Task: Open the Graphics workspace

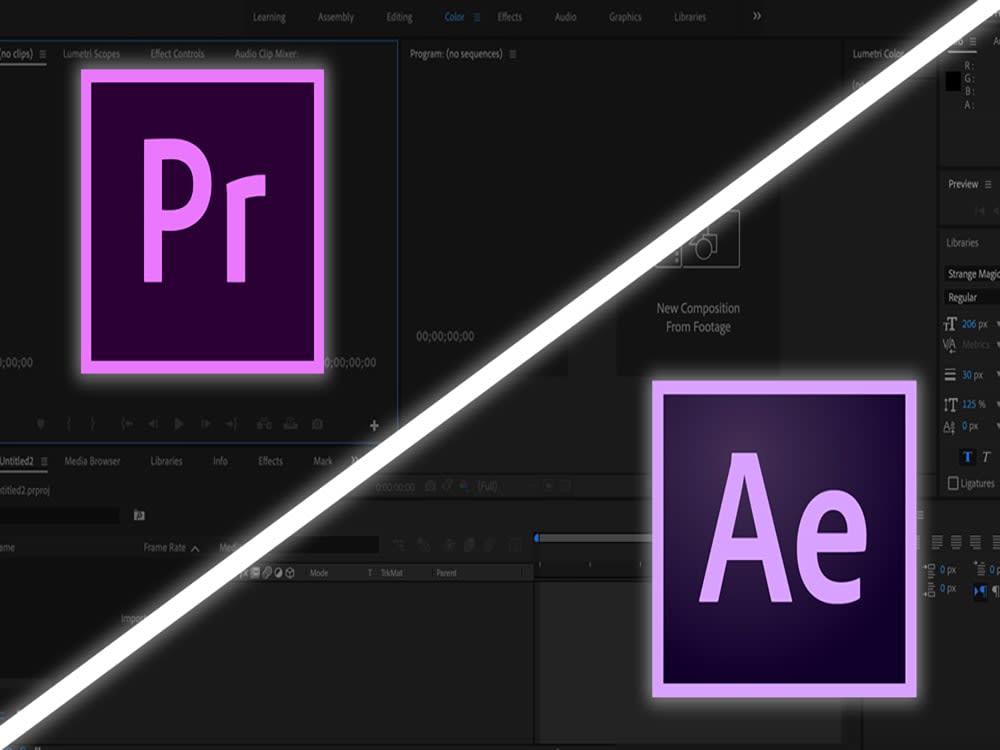Action: (x=625, y=17)
